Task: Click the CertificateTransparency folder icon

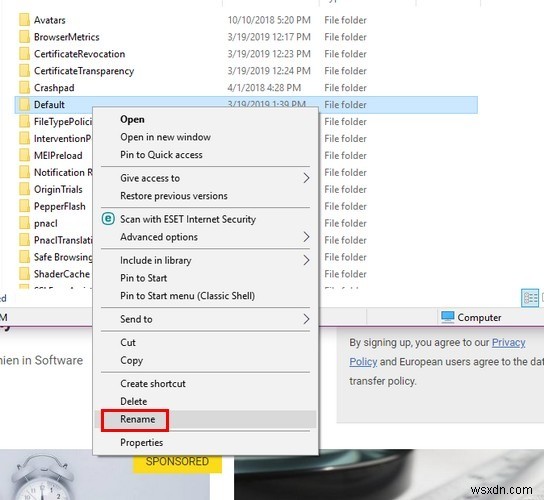Action: coord(24,71)
